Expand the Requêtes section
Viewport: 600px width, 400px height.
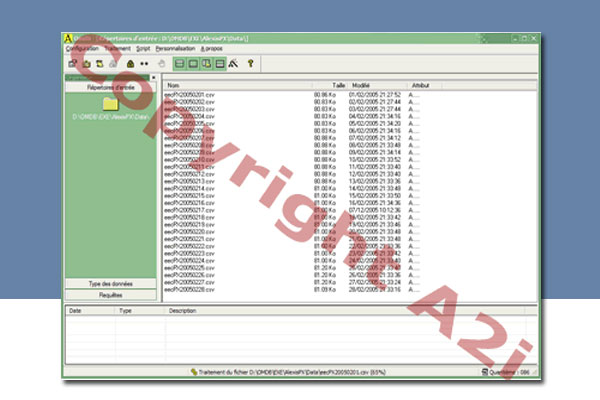click(x=111, y=296)
